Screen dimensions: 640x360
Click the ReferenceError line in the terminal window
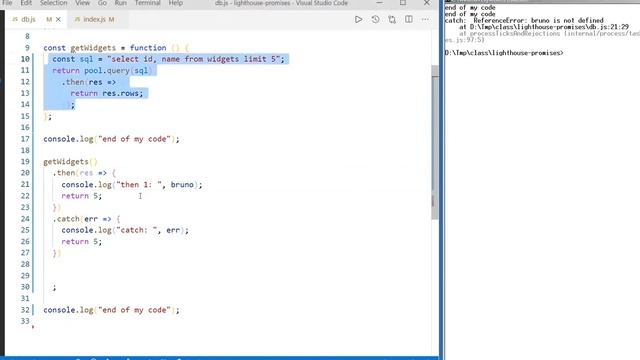[524, 20]
